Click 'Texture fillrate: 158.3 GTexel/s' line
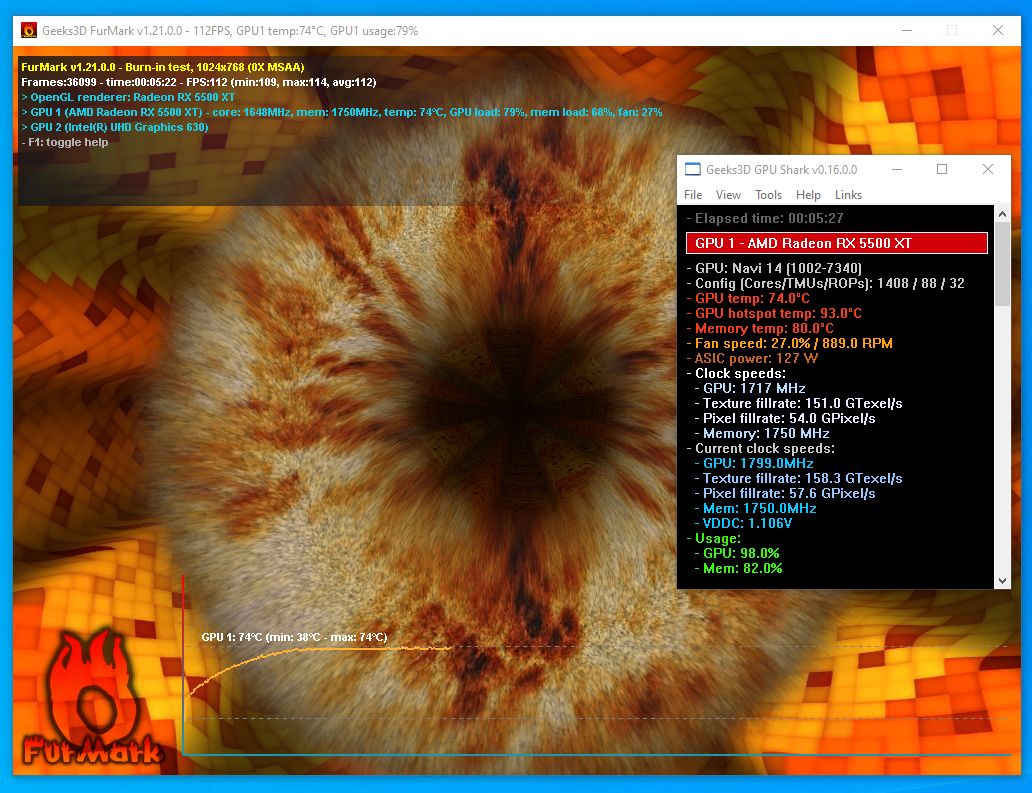 click(798, 478)
